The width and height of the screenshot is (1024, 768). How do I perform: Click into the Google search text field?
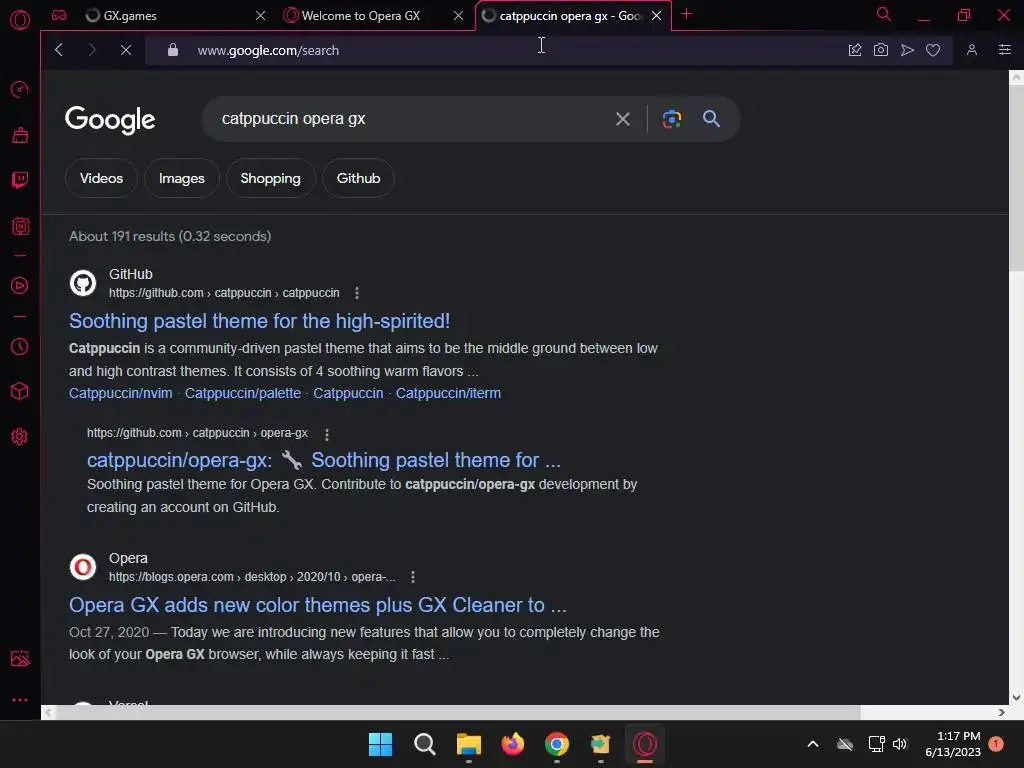pyautogui.click(x=411, y=119)
